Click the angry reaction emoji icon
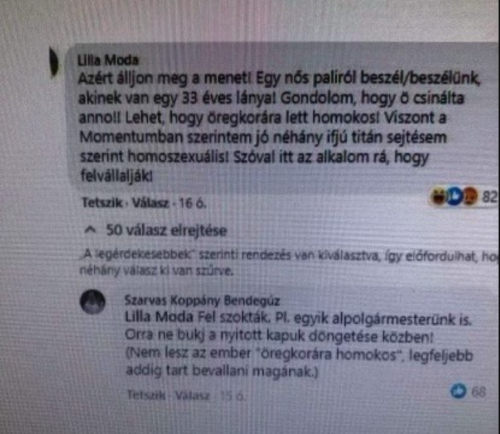 [x=469, y=196]
